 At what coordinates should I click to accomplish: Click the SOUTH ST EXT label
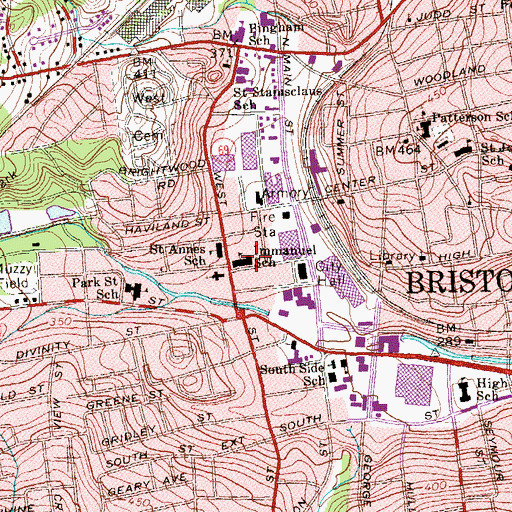(175, 451)
